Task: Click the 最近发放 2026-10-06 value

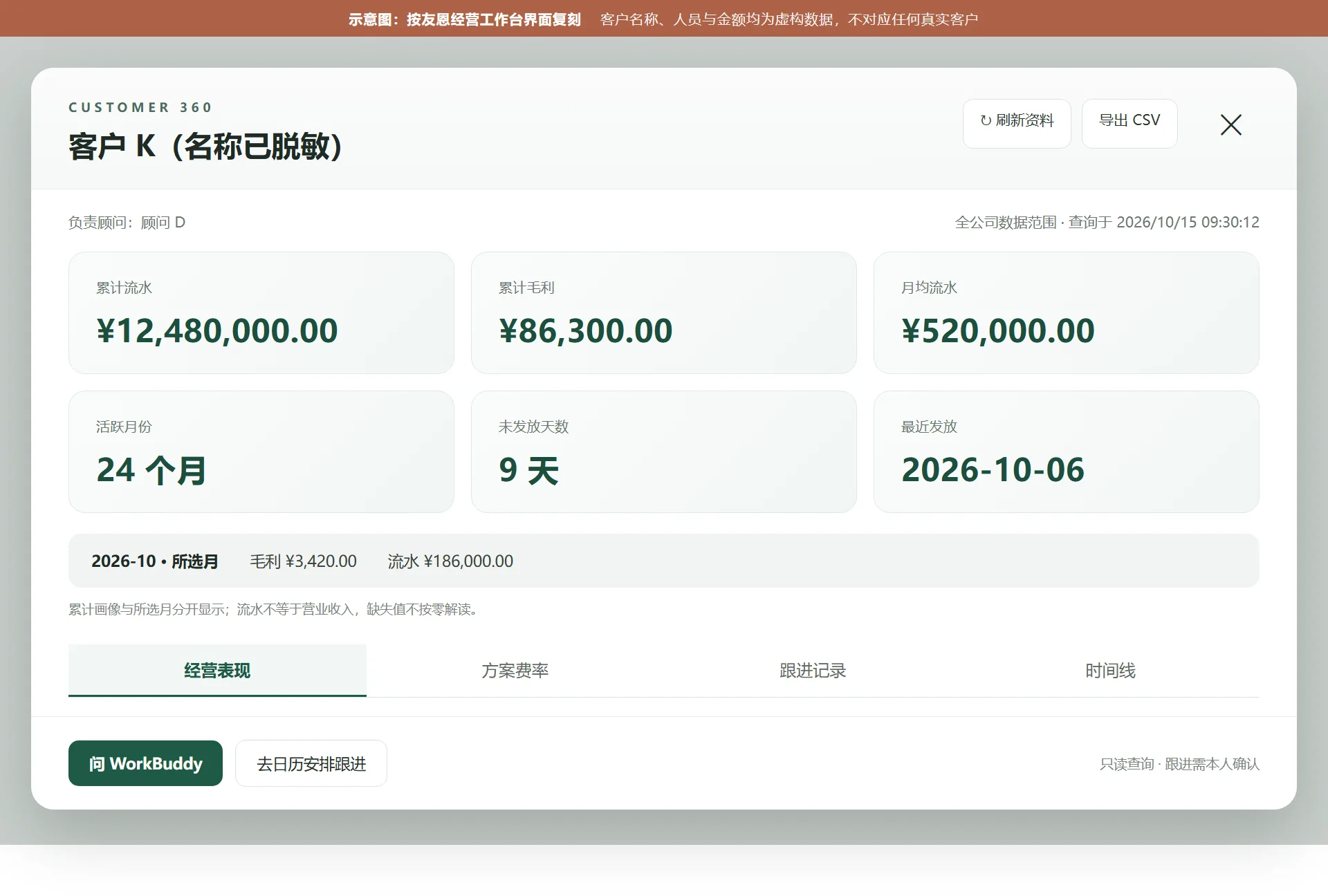Action: [x=993, y=470]
